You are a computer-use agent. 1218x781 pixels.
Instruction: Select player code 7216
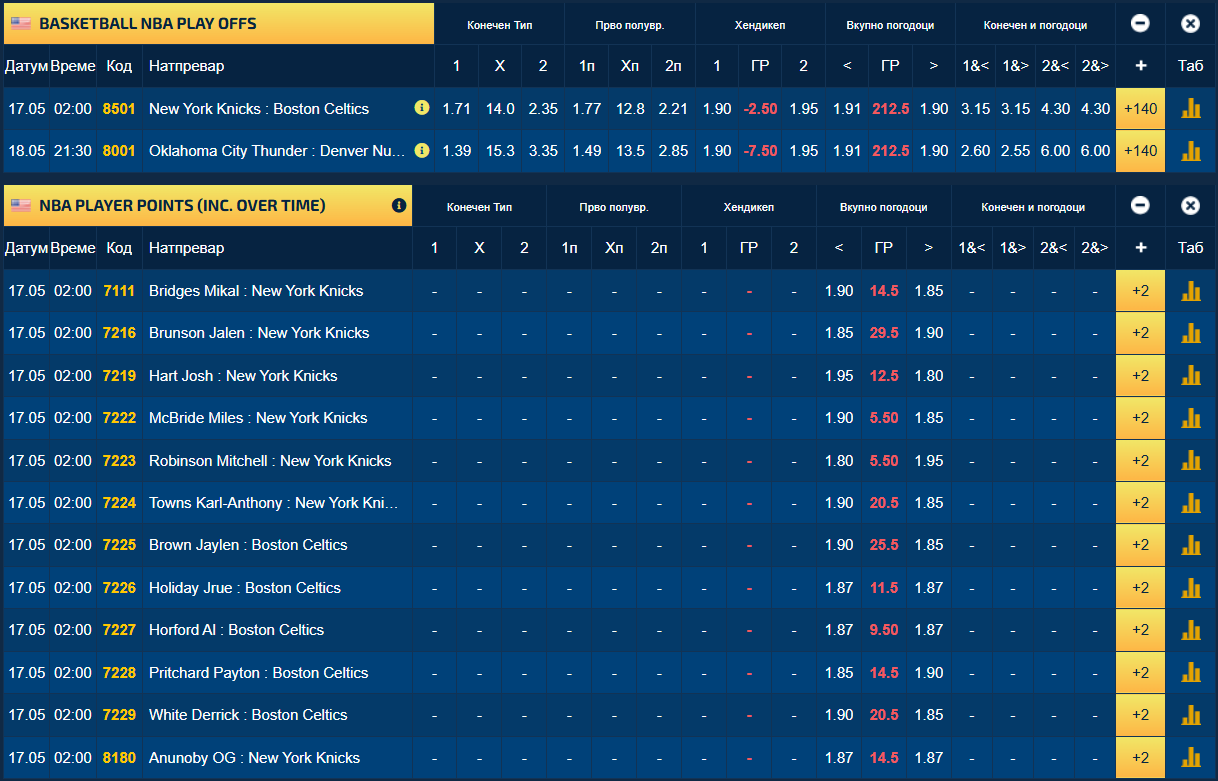tap(119, 333)
